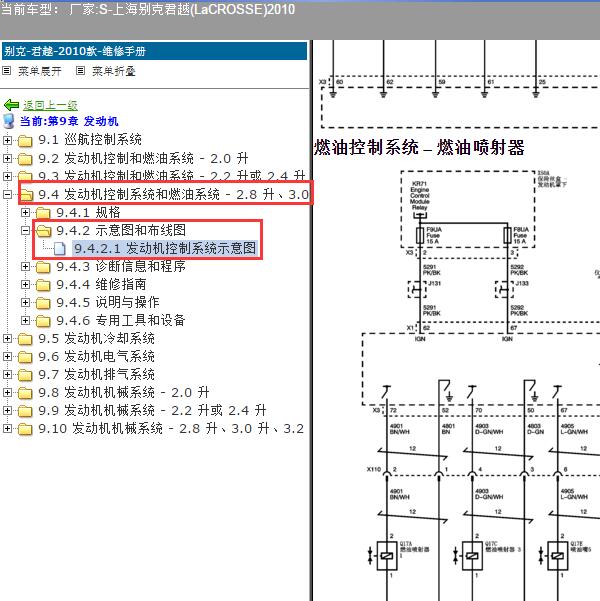
Task: Select 9.4.5 说明与操作 item
Action: pos(108,302)
